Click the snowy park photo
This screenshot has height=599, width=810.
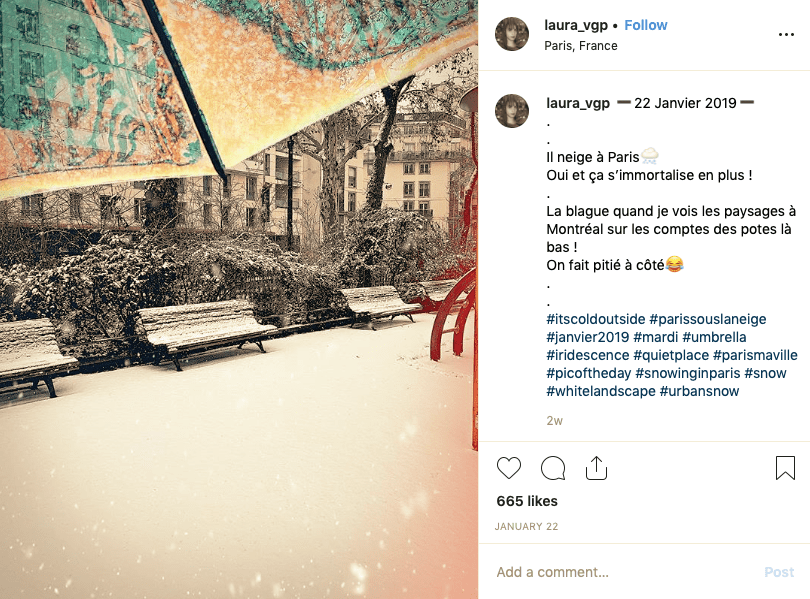[239, 300]
